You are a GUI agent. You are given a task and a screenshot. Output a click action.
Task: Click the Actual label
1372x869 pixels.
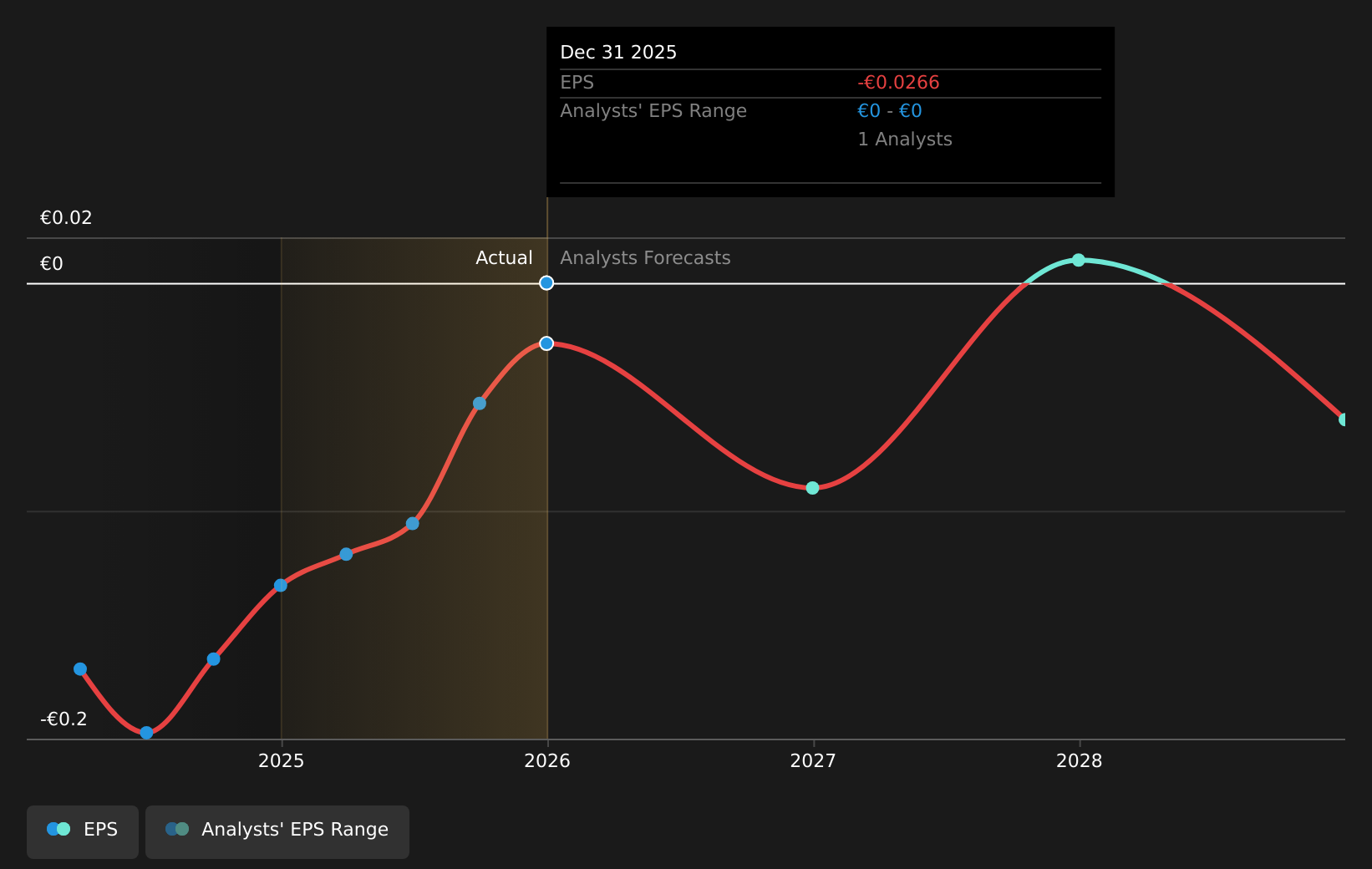[x=504, y=258]
